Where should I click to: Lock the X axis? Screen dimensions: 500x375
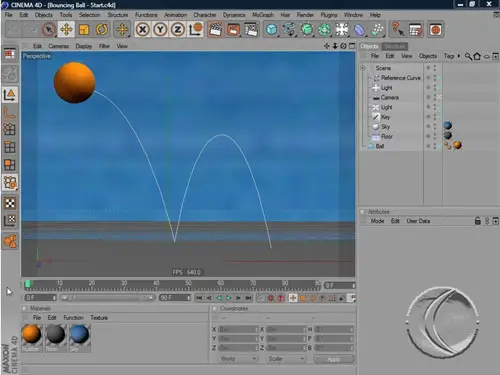click(x=143, y=30)
